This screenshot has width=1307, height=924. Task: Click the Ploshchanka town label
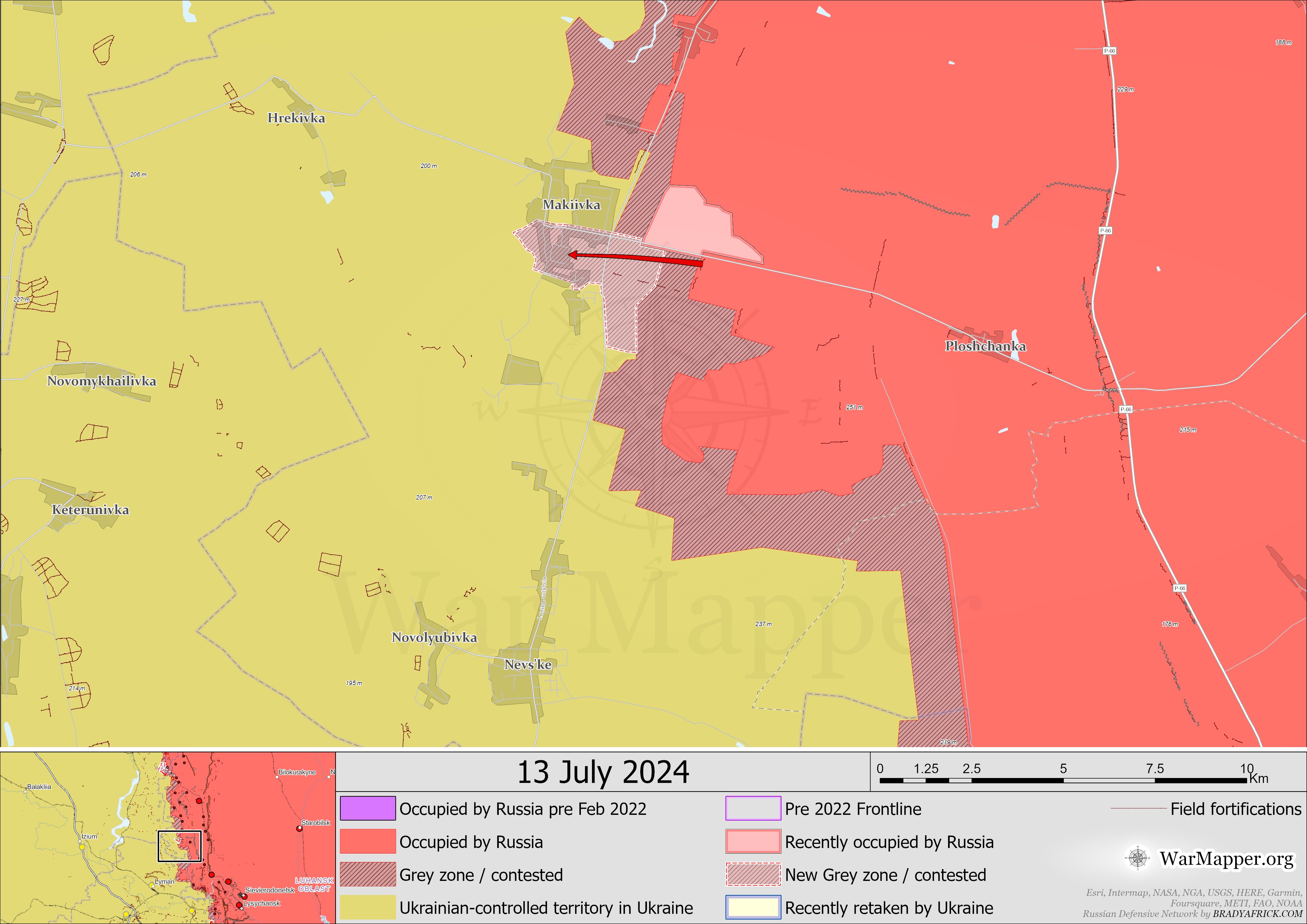coord(985,346)
